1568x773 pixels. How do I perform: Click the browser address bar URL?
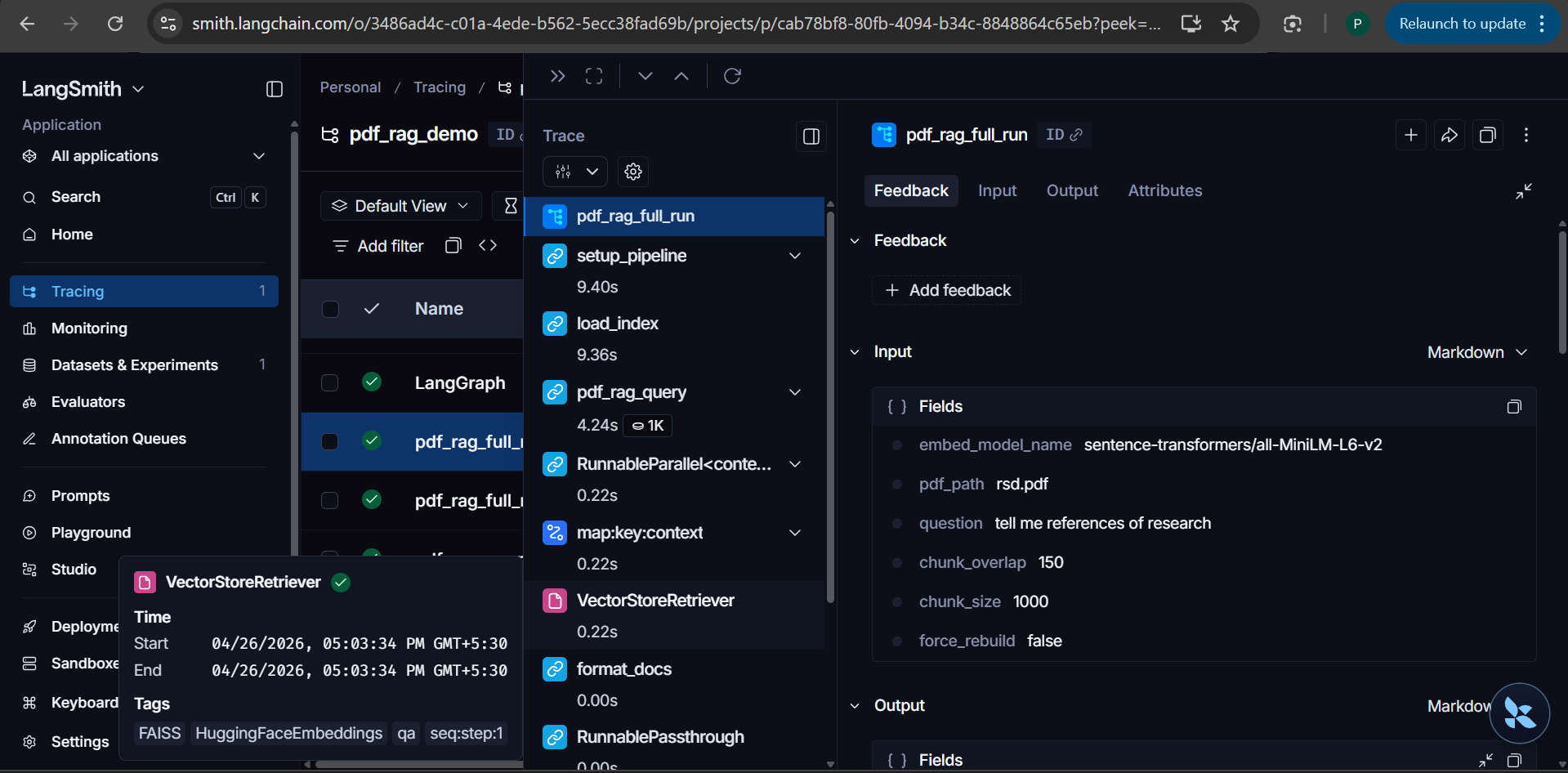pyautogui.click(x=675, y=24)
